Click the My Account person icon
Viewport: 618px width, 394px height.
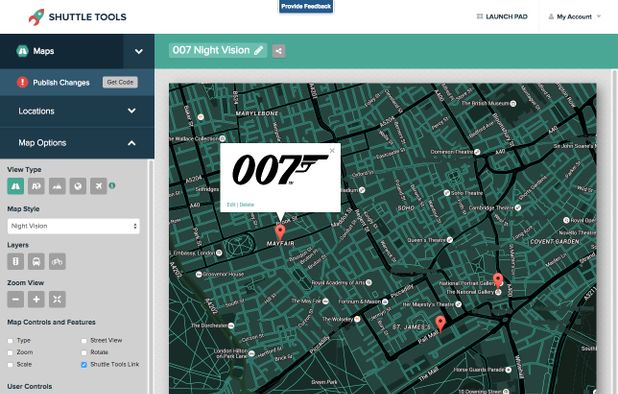point(551,17)
